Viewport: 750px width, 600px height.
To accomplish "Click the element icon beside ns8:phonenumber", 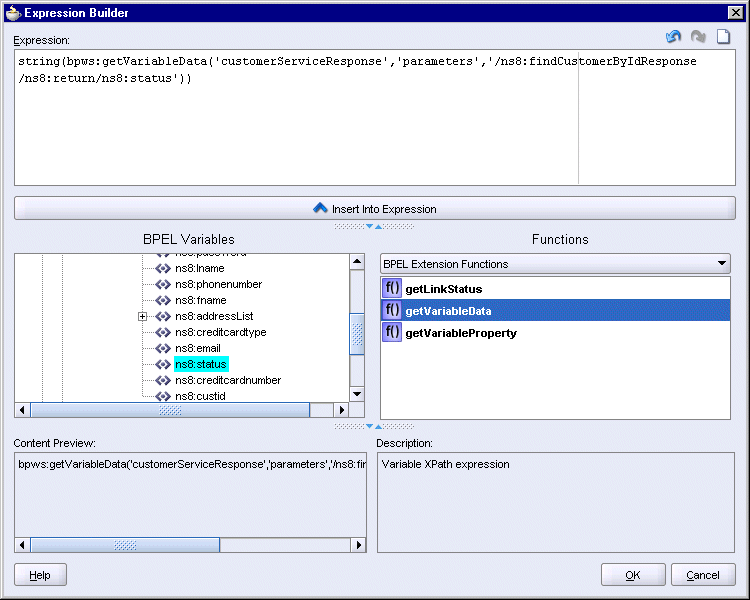I will 163,284.
